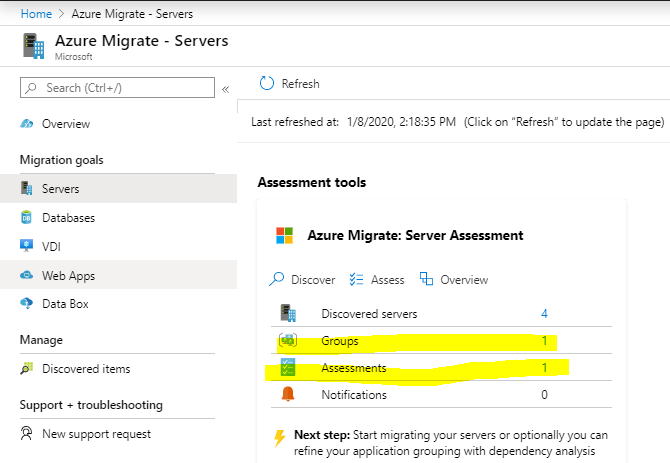
Task: Click the Data Box cloud upload icon
Action: (x=26, y=303)
